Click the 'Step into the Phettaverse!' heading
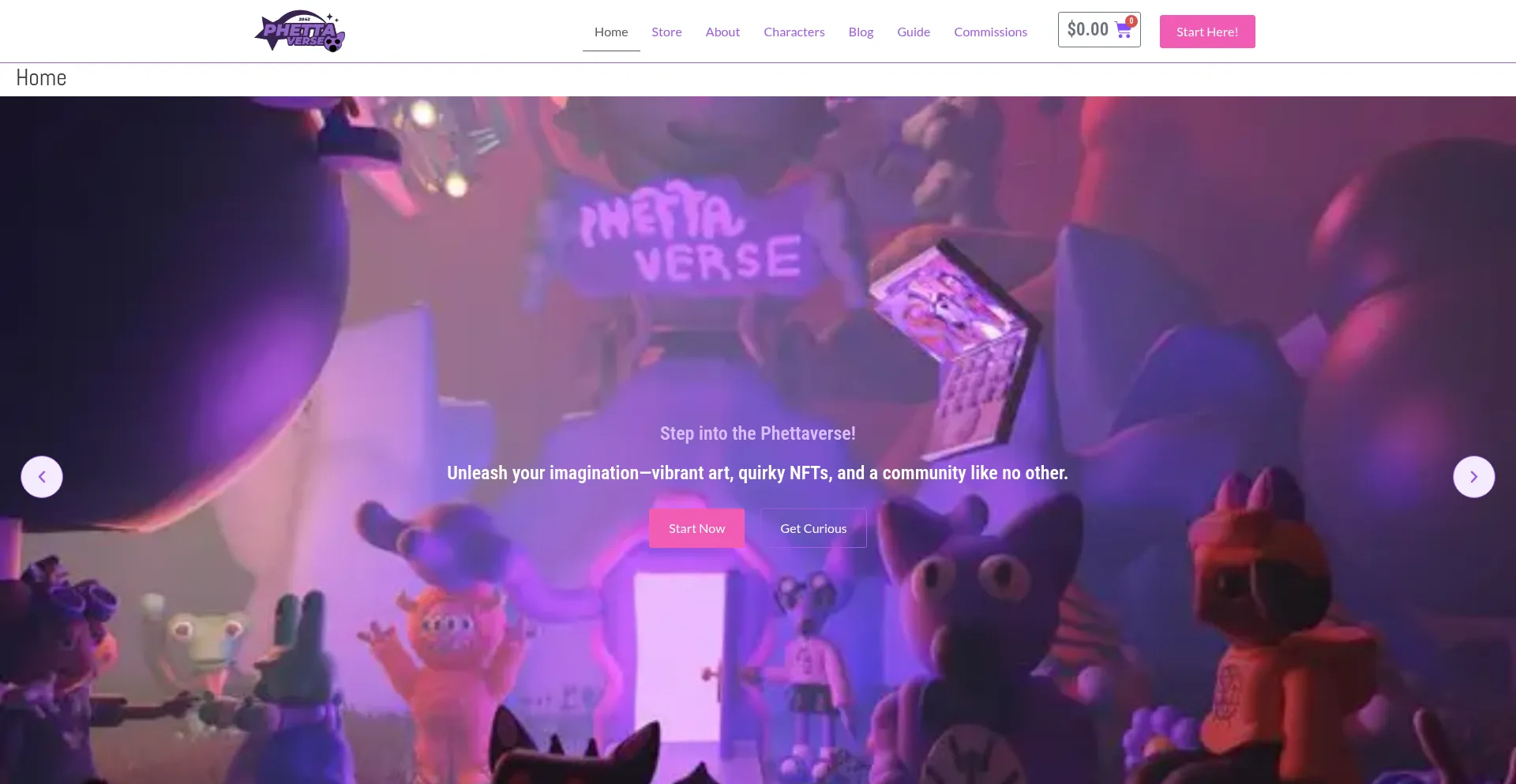Image resolution: width=1516 pixels, height=784 pixels. (x=758, y=433)
